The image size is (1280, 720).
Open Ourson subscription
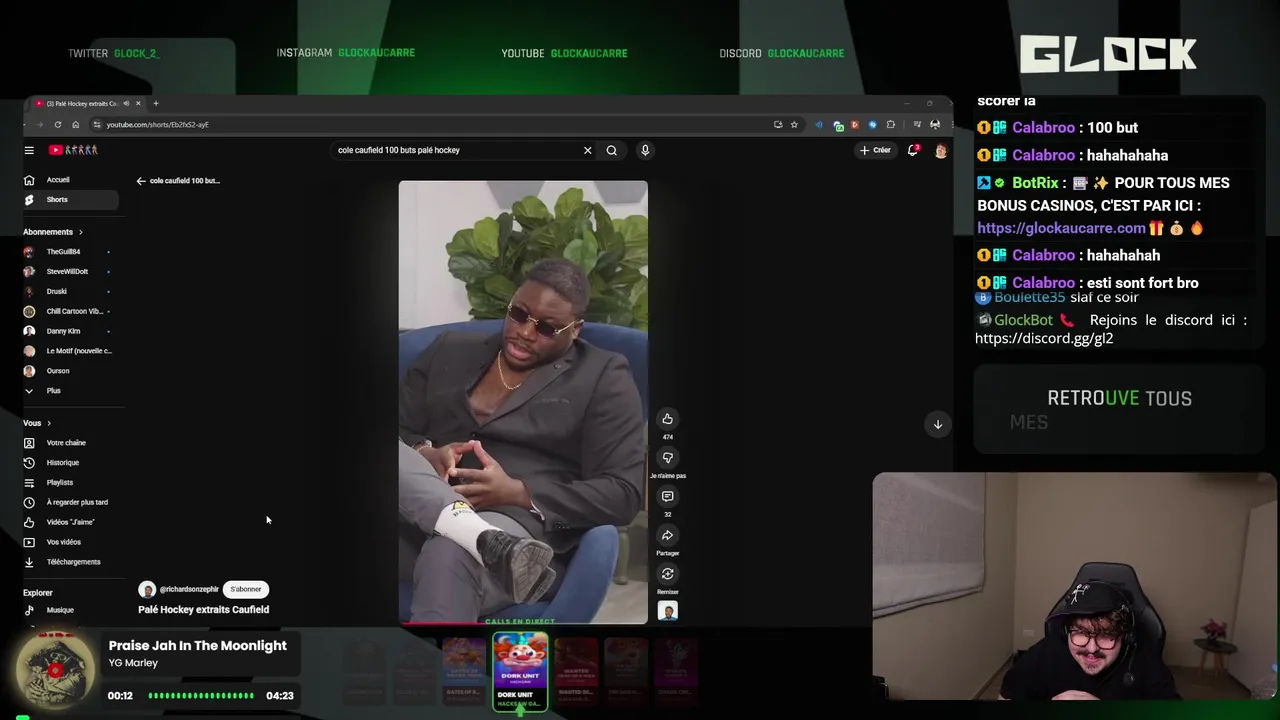pos(68,371)
